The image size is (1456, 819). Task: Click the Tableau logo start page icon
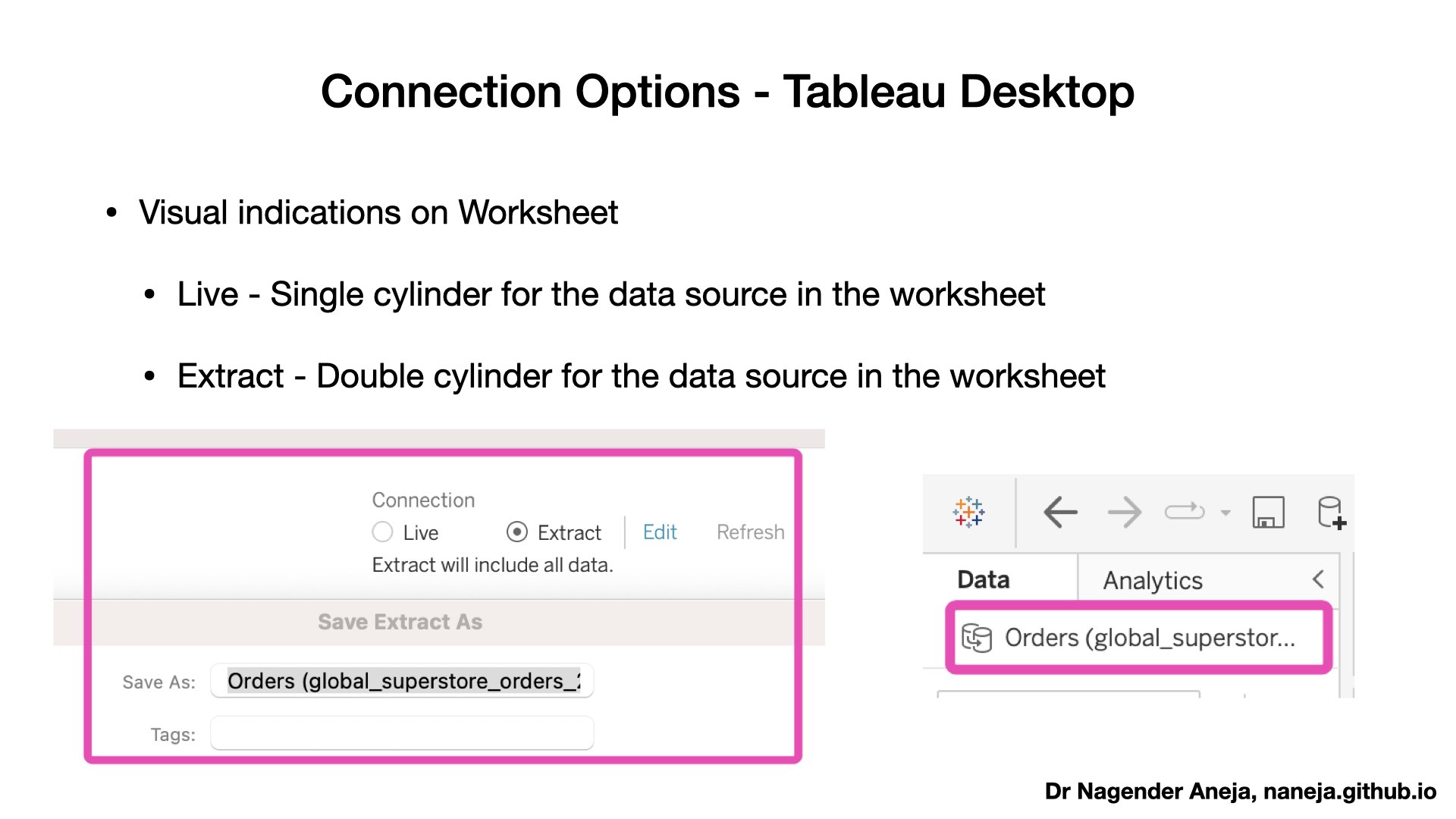(968, 513)
